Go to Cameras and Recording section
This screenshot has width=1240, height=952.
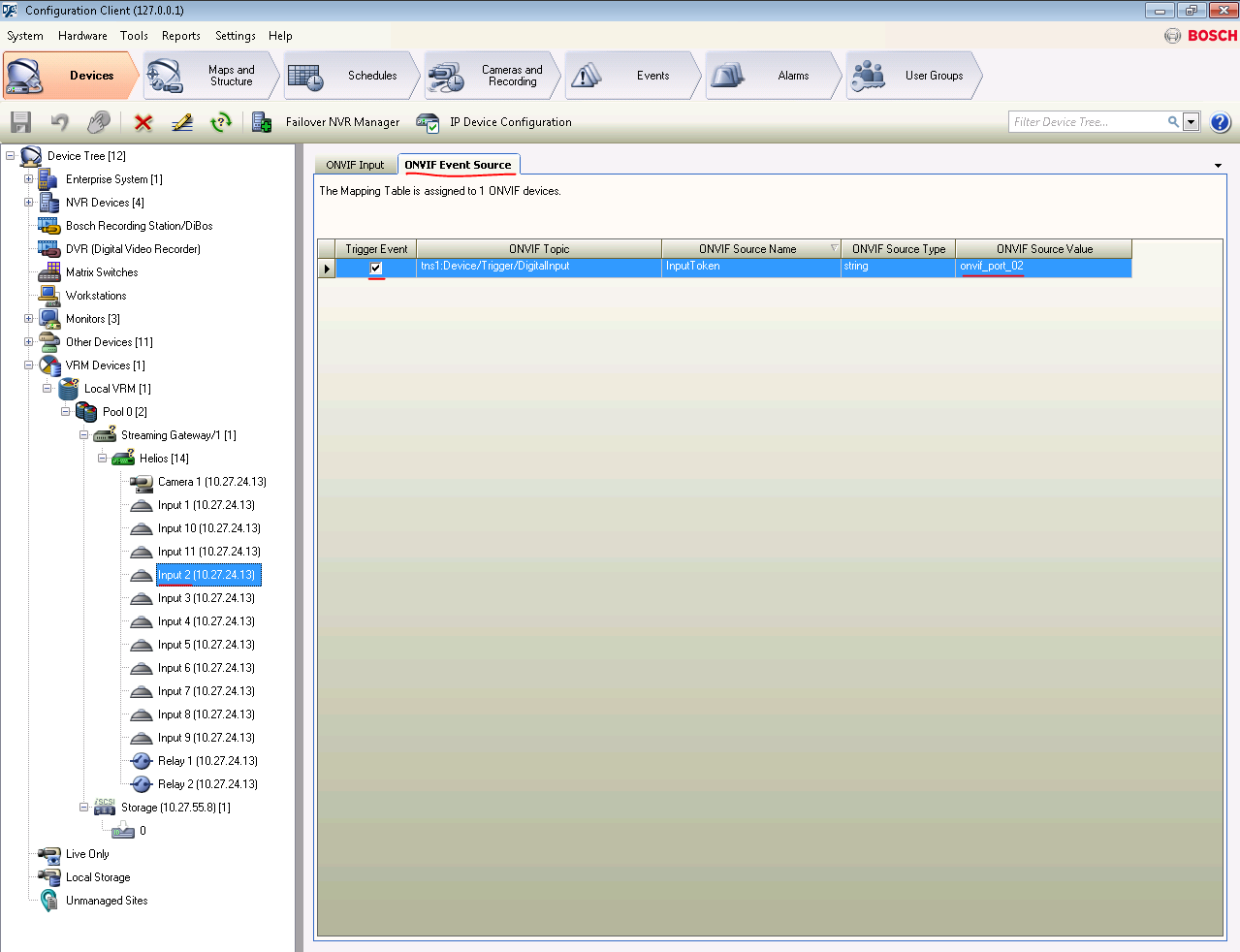(494, 76)
